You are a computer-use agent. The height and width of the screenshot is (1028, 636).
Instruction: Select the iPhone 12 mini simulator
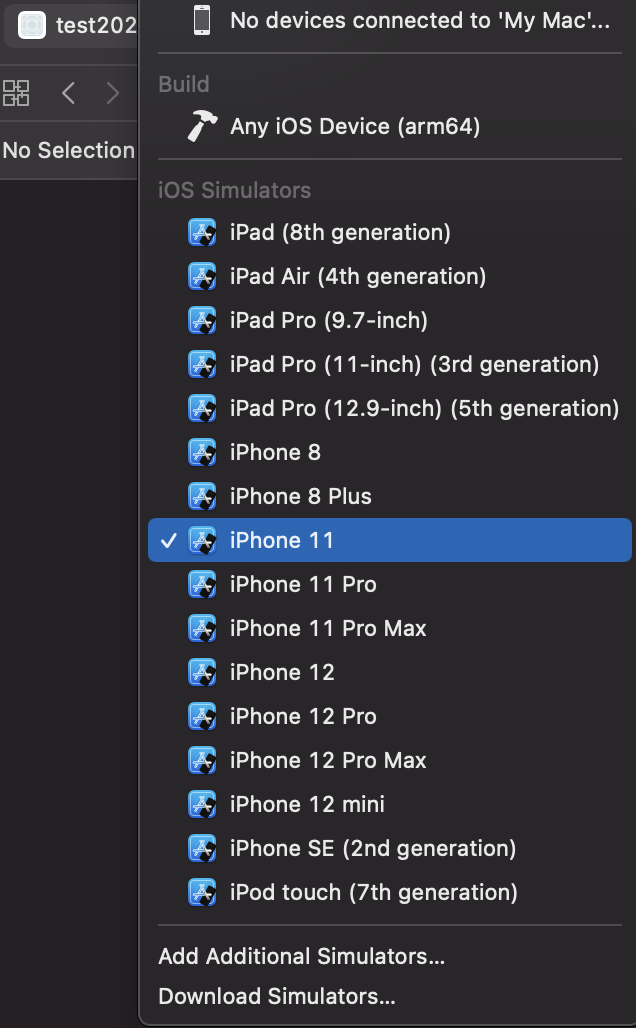pyautogui.click(x=307, y=804)
